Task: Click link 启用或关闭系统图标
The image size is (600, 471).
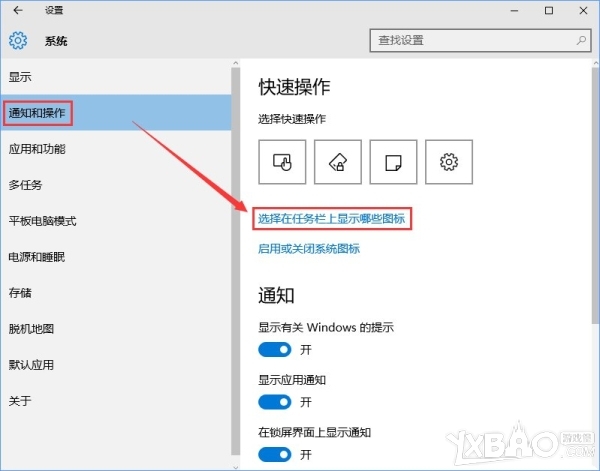Action: coord(309,249)
